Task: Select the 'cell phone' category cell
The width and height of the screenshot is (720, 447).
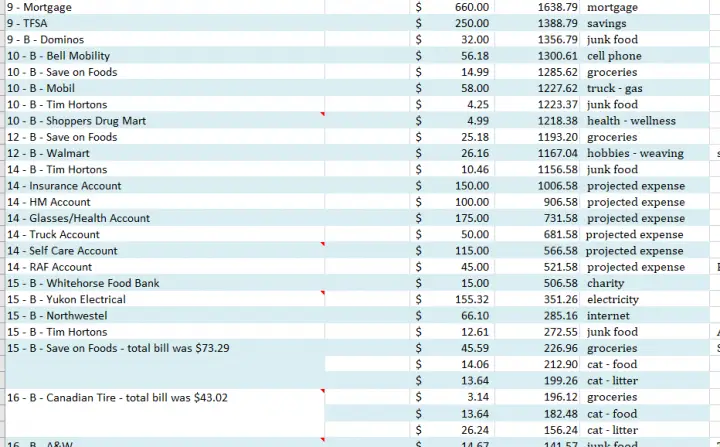Action: 645,56
